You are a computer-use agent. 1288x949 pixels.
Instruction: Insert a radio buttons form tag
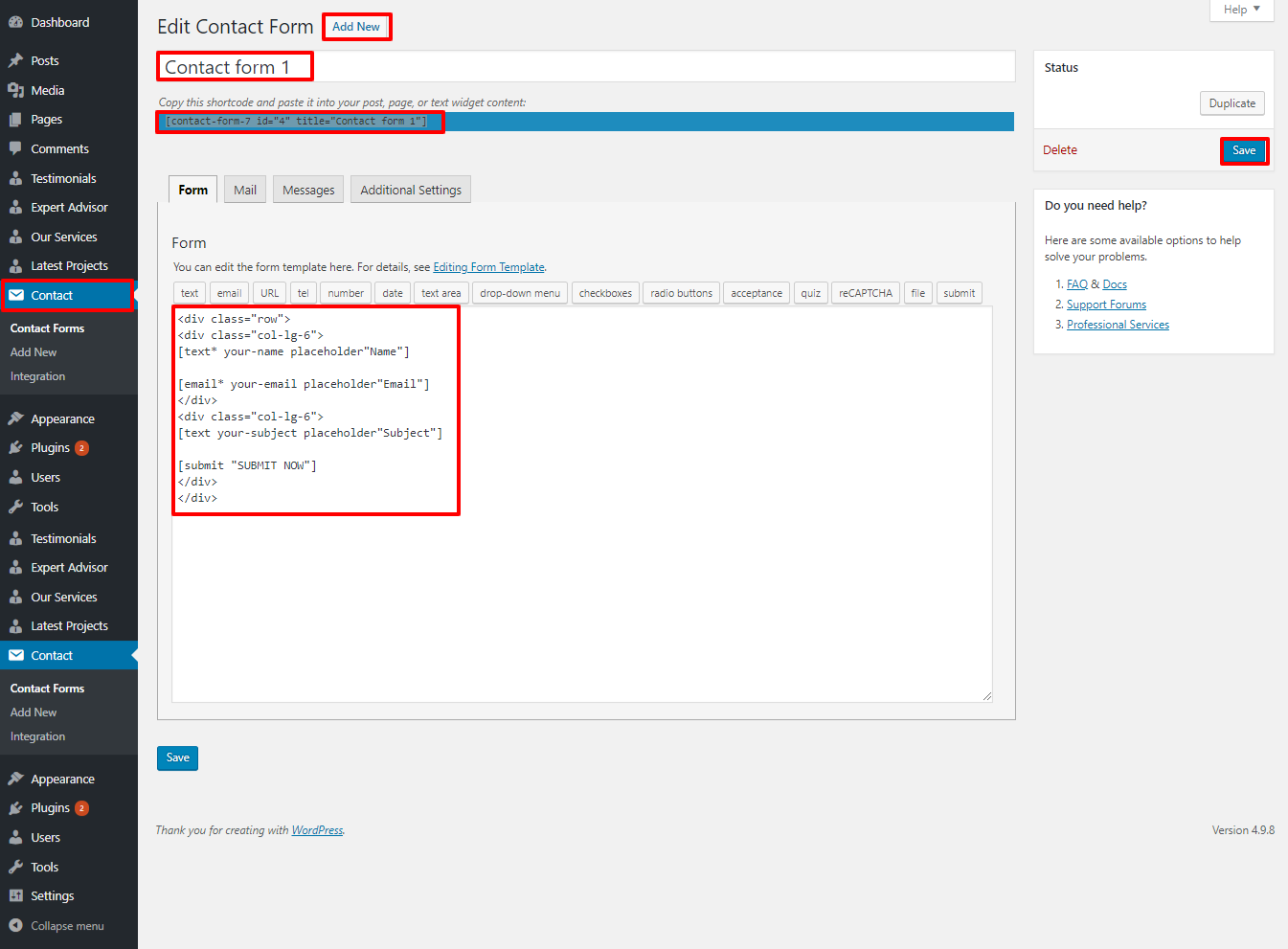coord(681,293)
